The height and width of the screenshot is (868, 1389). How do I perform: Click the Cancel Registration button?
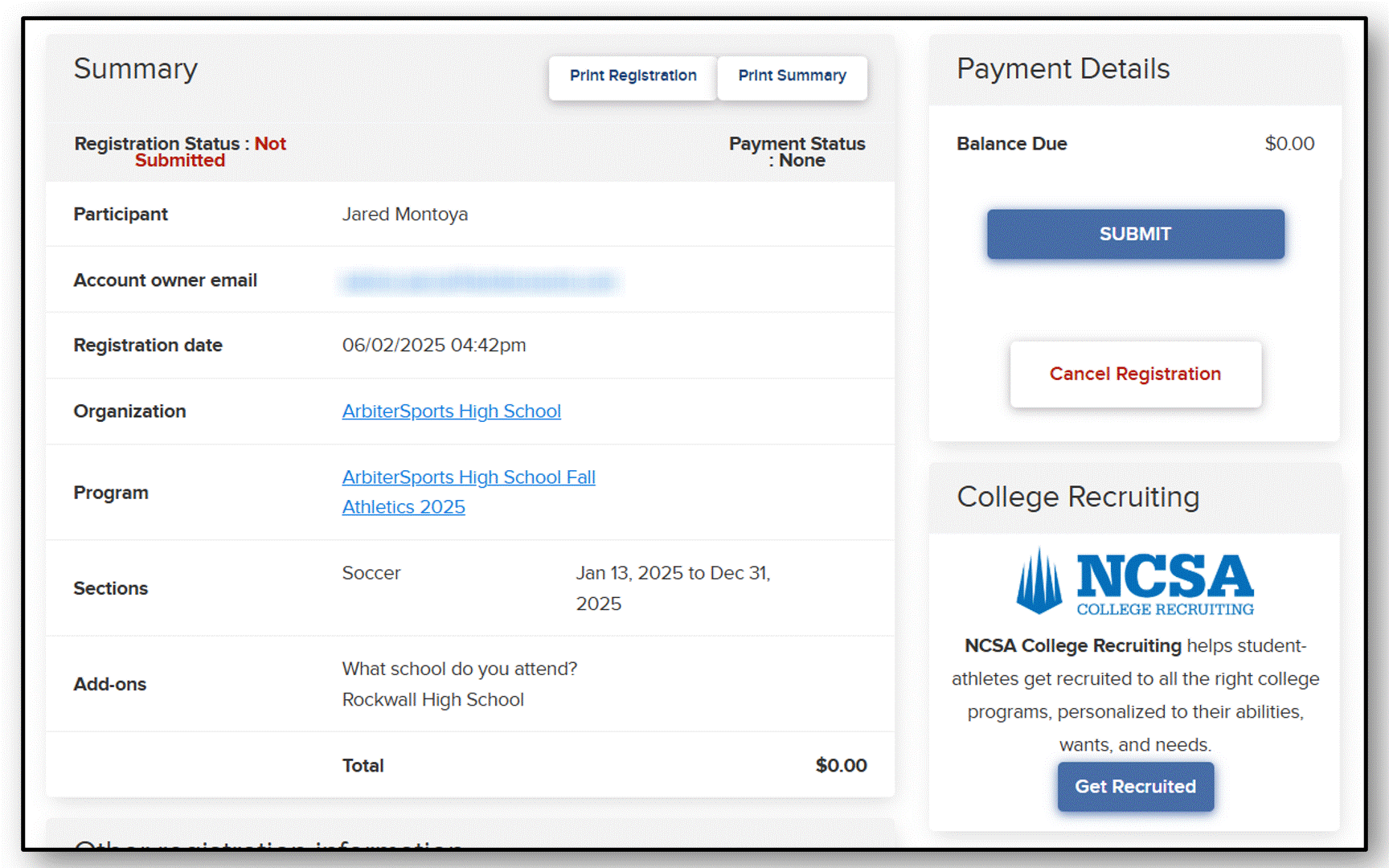(1135, 374)
